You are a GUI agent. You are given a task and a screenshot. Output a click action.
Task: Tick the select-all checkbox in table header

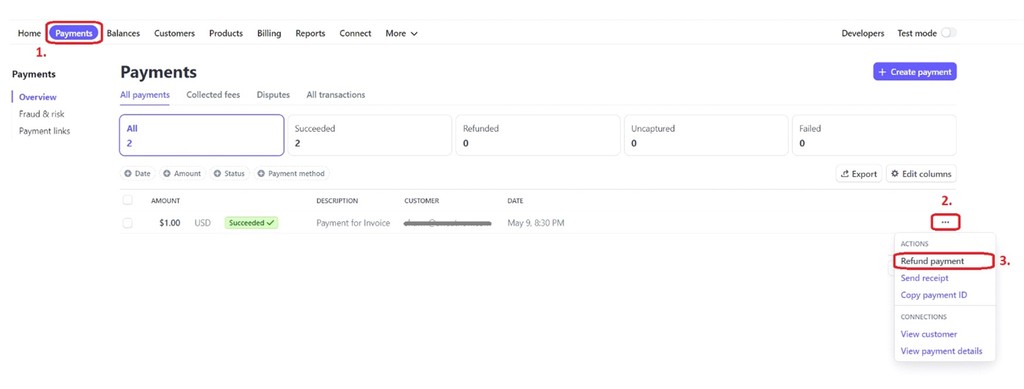click(x=127, y=200)
